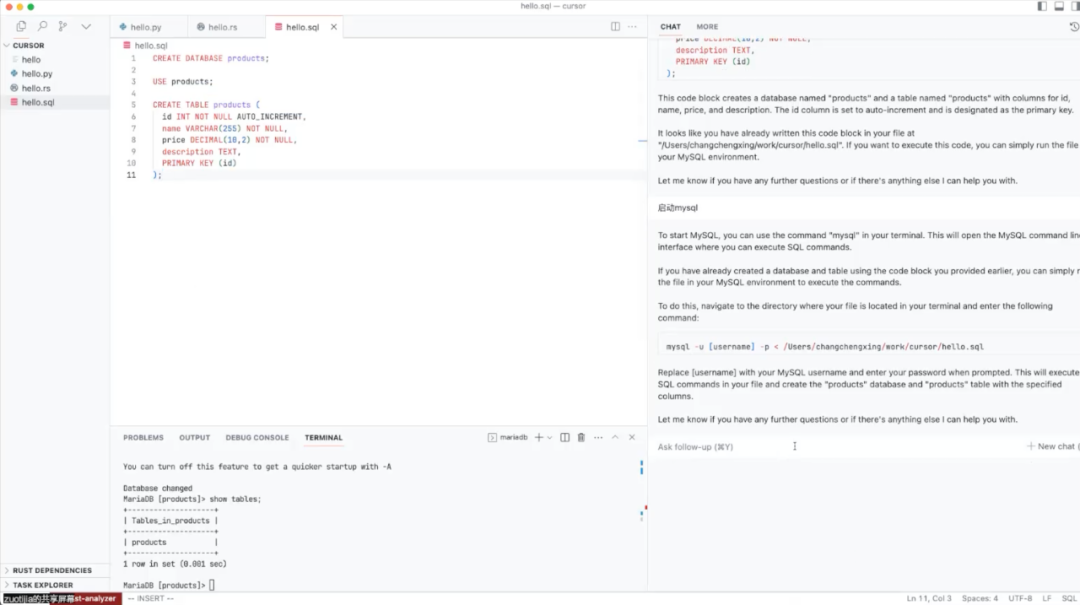
Task: Close the hello.sql editor tab
Action: [x=334, y=27]
